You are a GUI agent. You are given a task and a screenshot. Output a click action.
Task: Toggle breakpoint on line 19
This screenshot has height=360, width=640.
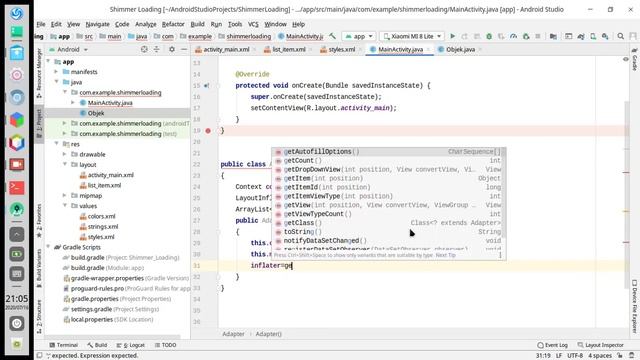[x=208, y=131]
